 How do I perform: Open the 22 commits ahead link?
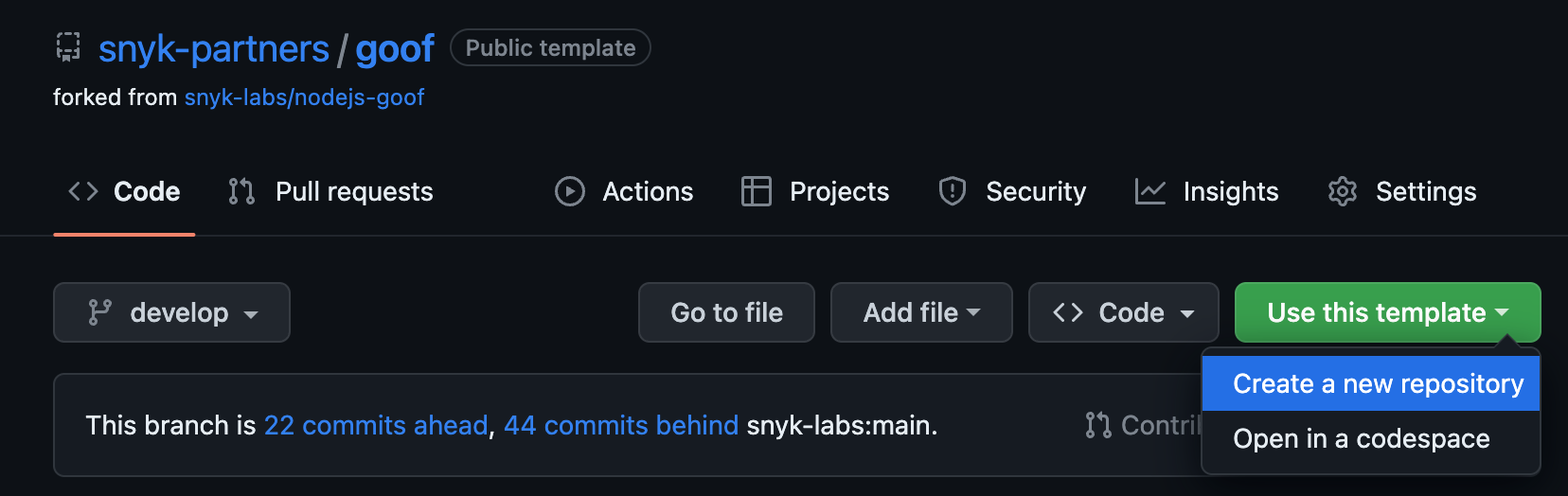pos(375,426)
